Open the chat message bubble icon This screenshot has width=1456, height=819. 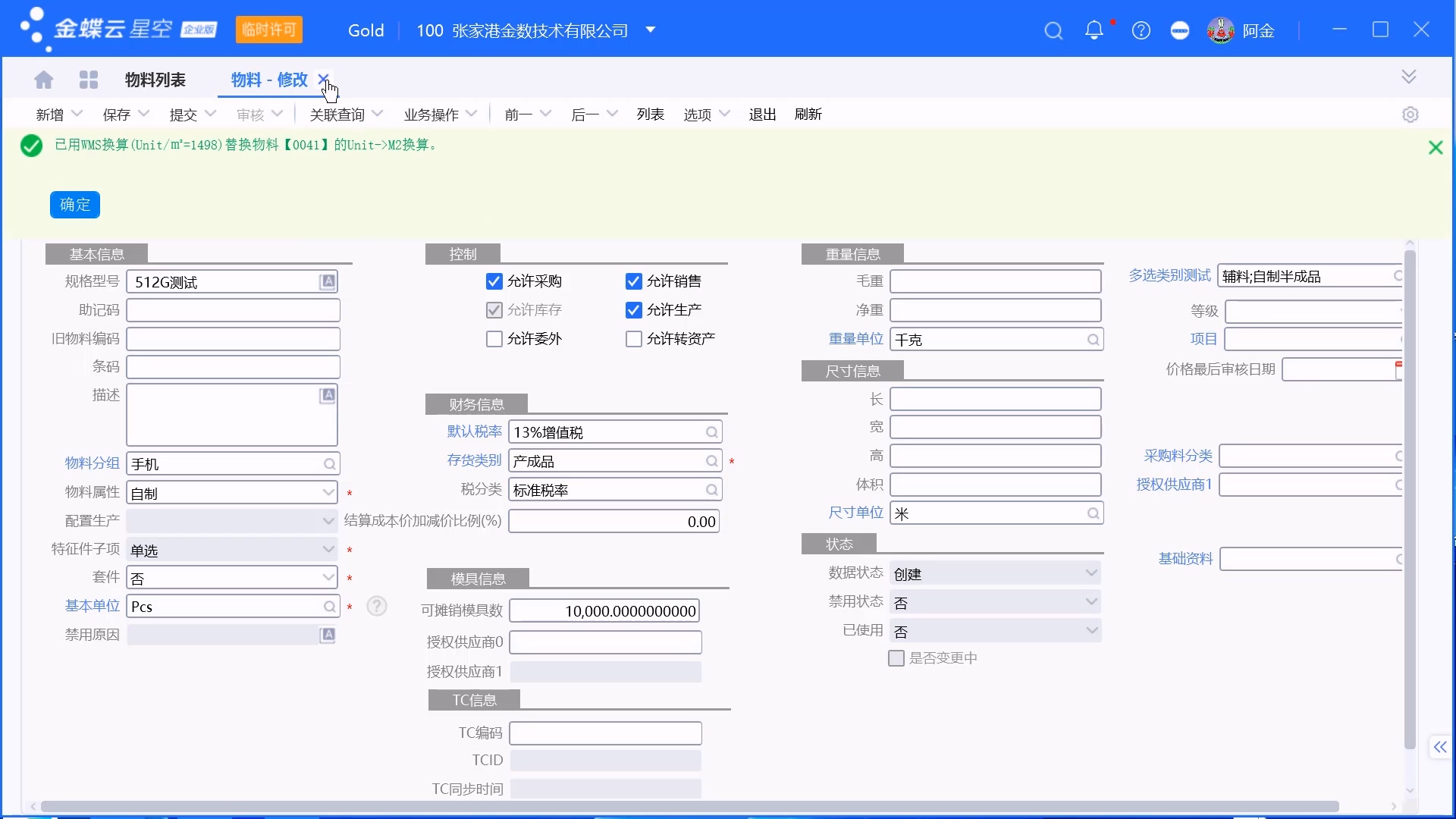(x=1180, y=31)
